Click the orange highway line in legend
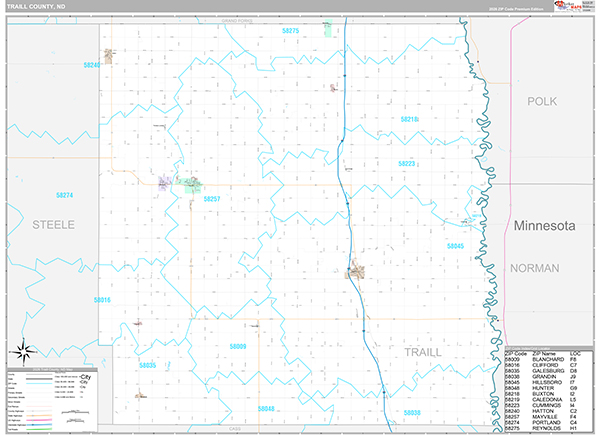This screenshot has height=435, width=600. click(x=39, y=416)
